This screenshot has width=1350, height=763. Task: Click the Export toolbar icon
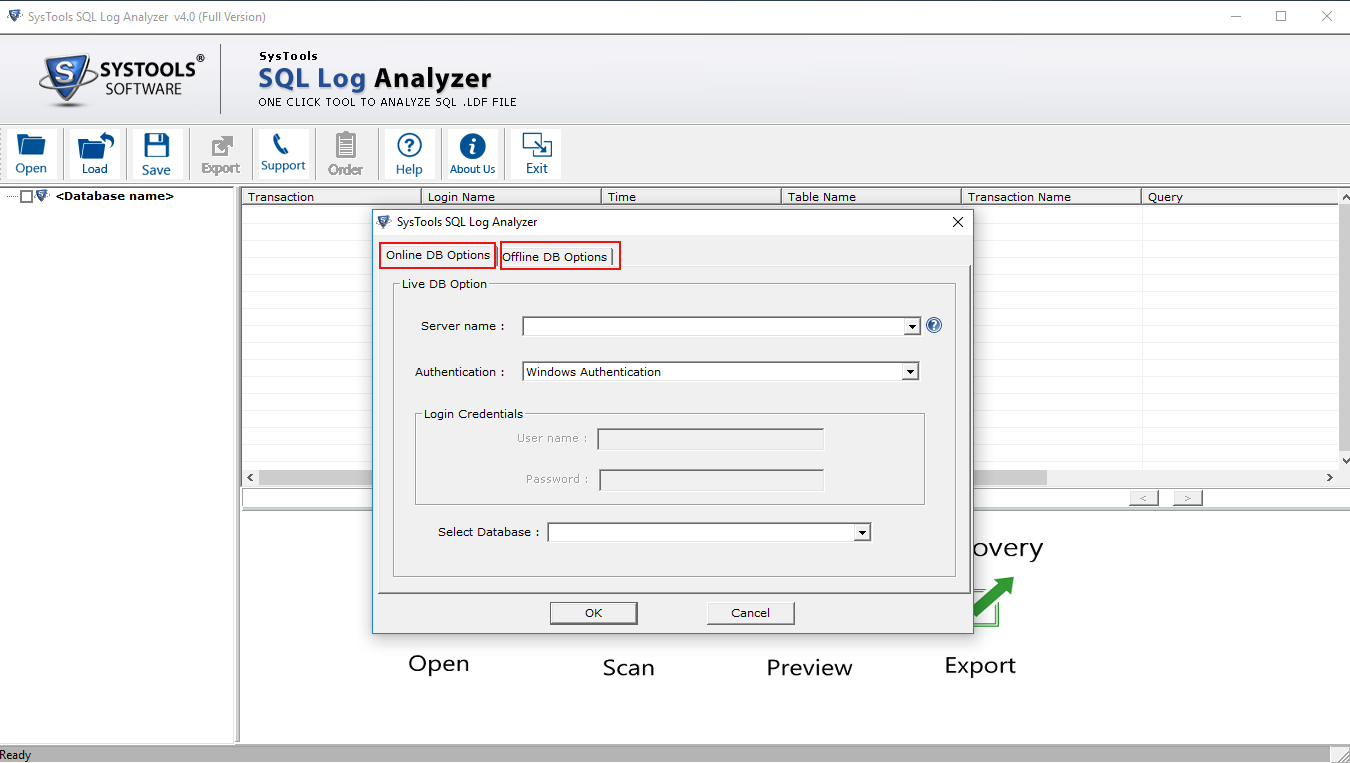pyautogui.click(x=220, y=154)
